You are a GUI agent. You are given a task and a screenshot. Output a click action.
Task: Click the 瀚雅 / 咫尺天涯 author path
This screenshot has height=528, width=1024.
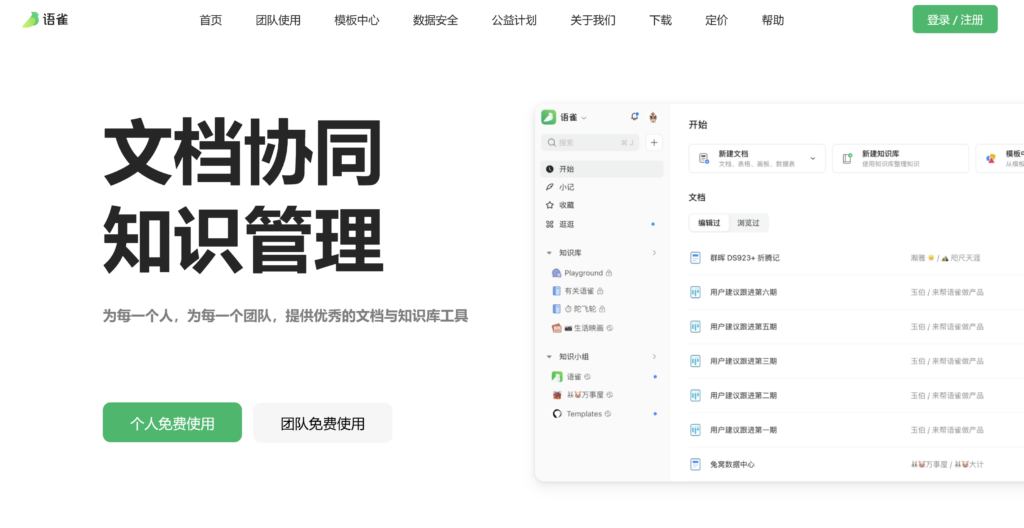(946, 257)
